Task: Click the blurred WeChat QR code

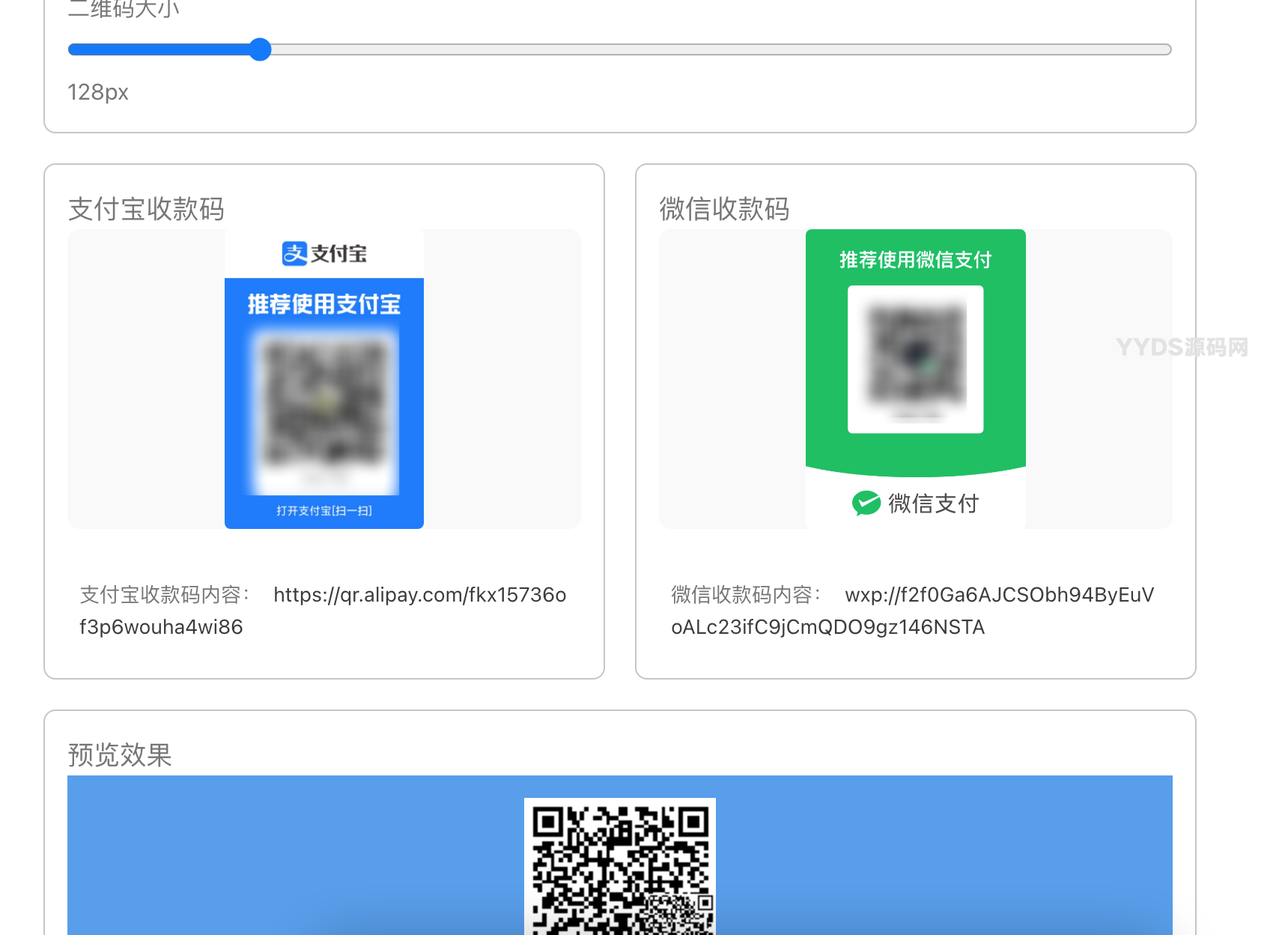Action: (915, 356)
